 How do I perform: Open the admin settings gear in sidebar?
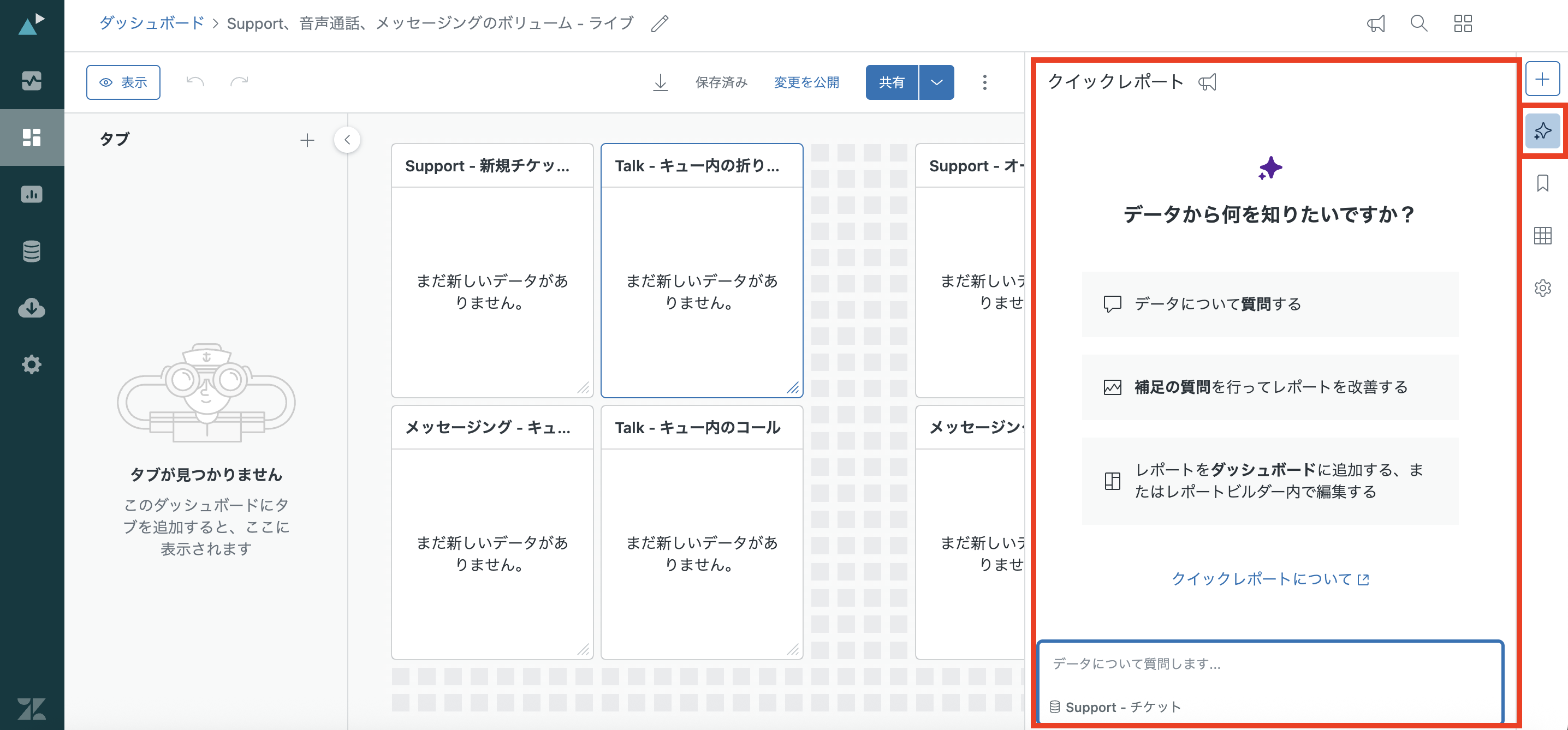[x=32, y=364]
